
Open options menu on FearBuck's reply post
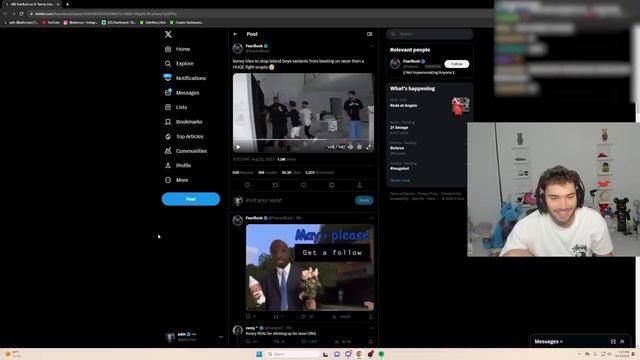pos(371,218)
